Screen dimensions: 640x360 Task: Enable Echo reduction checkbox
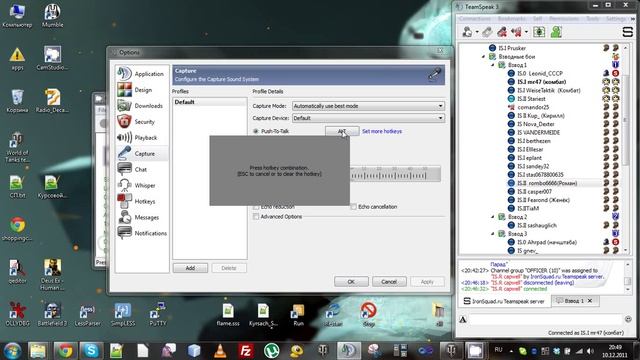(256, 207)
